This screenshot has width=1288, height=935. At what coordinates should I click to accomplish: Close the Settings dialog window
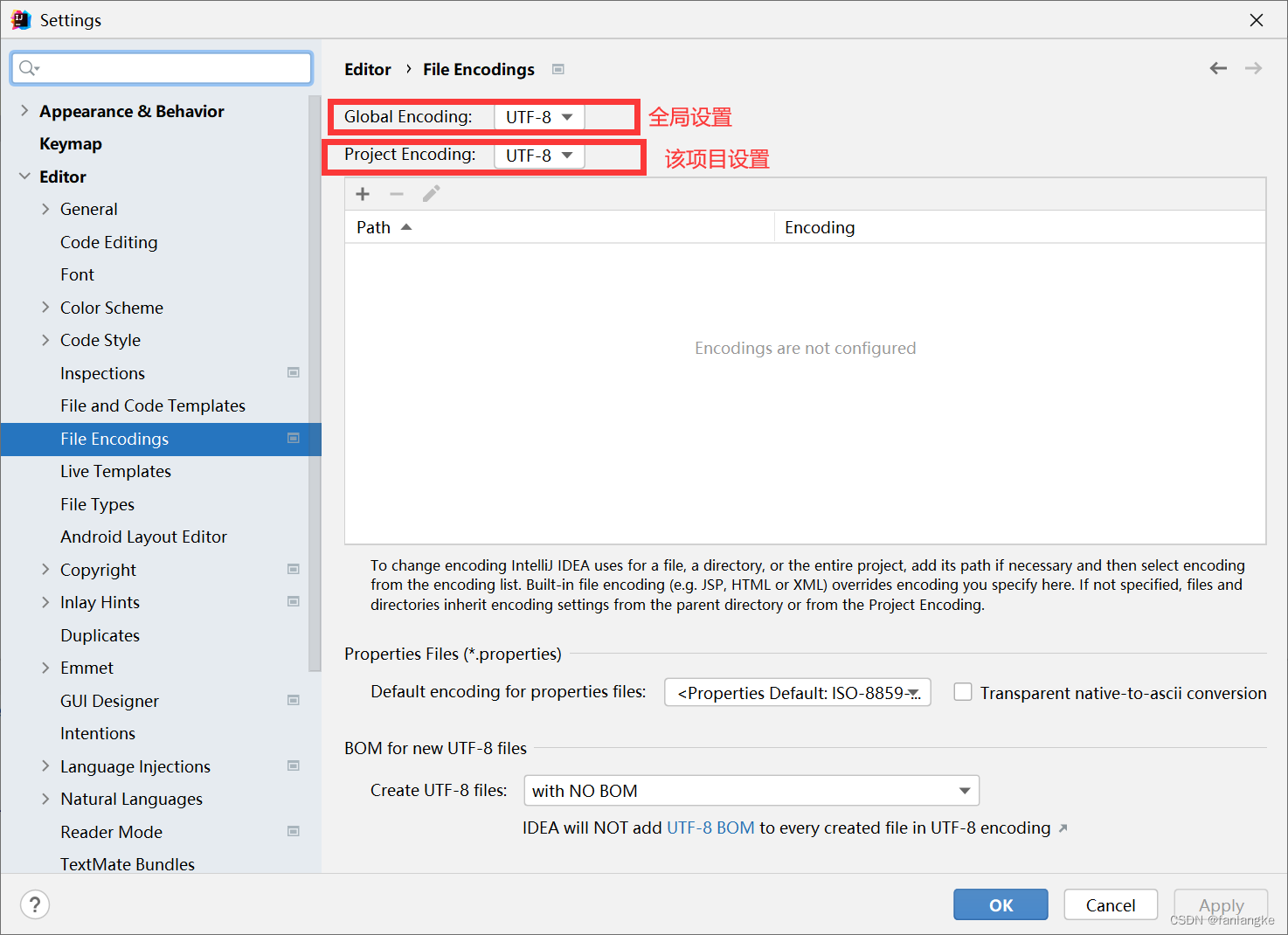coord(1257,19)
